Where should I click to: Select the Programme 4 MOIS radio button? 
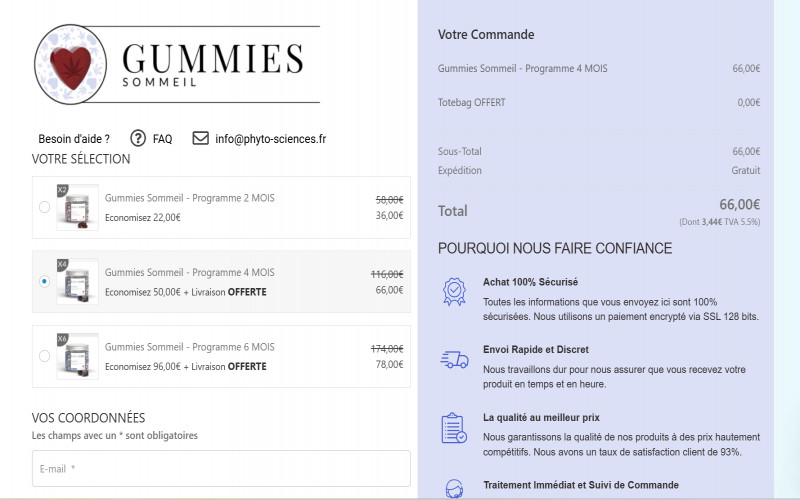click(x=44, y=281)
